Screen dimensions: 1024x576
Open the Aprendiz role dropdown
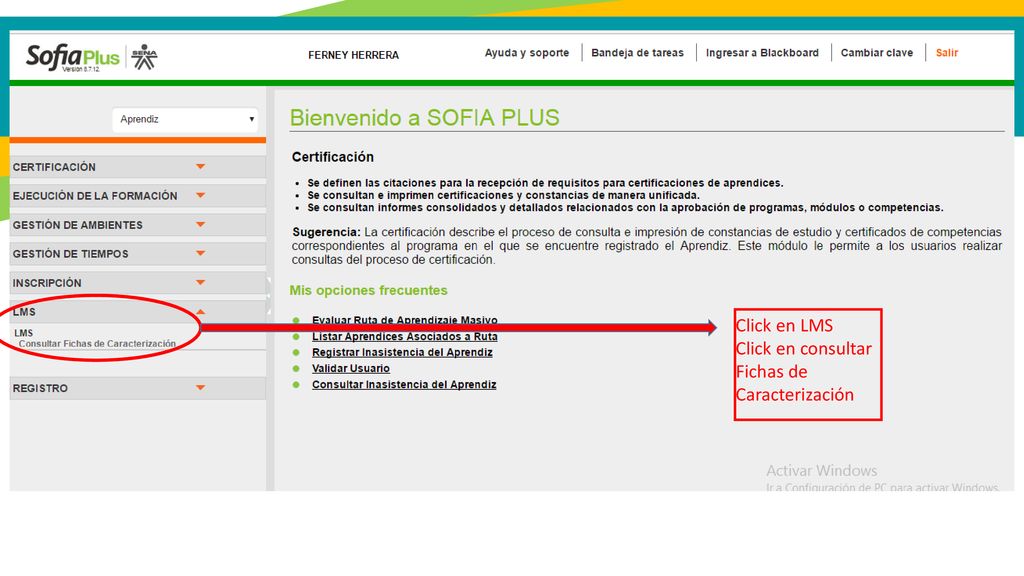[x=185, y=120]
